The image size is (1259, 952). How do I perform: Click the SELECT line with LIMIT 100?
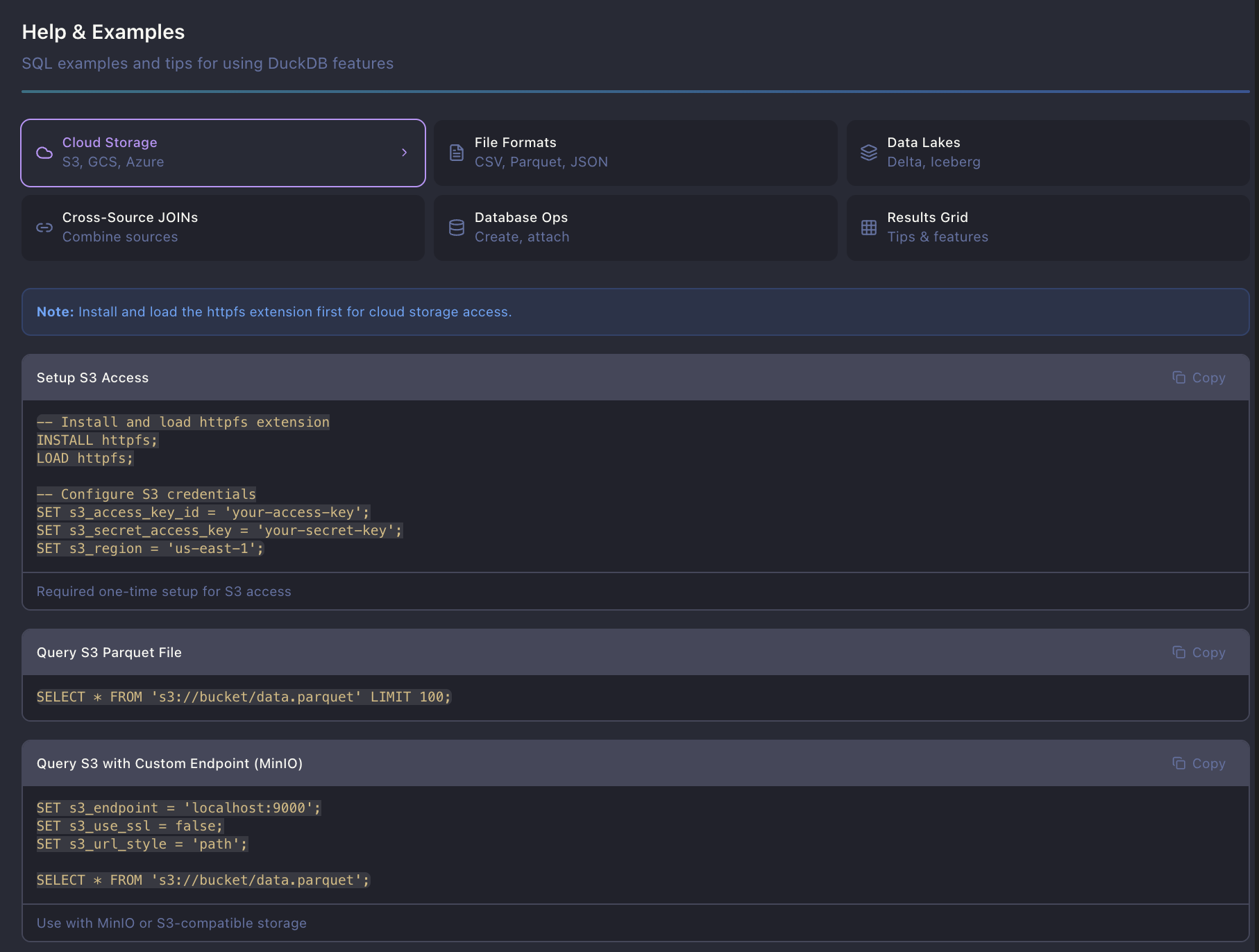(x=244, y=697)
